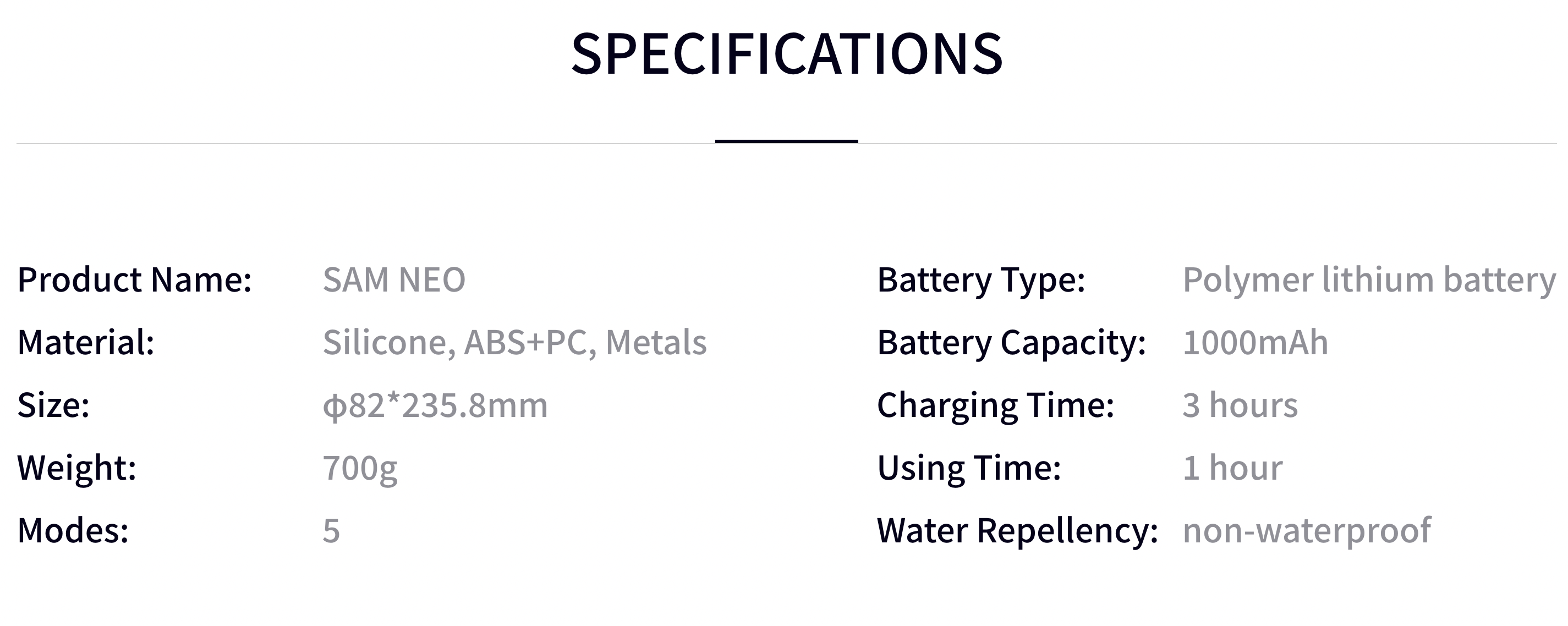1568x626 pixels.
Task: Click the Product Name label
Action: tap(135, 280)
